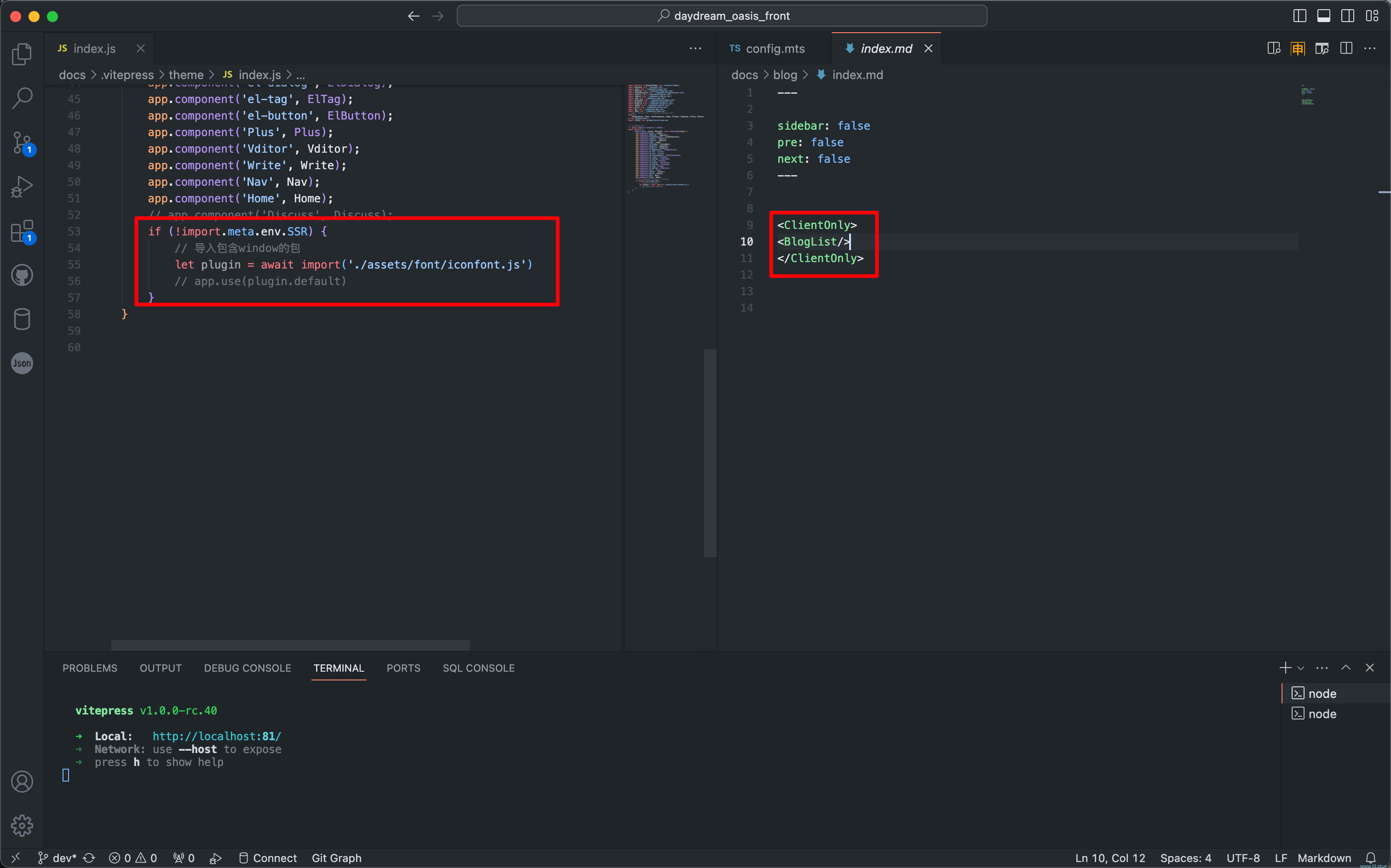Image resolution: width=1391 pixels, height=868 pixels.
Task: Open the Database view in the activity bar
Action: click(x=22, y=319)
